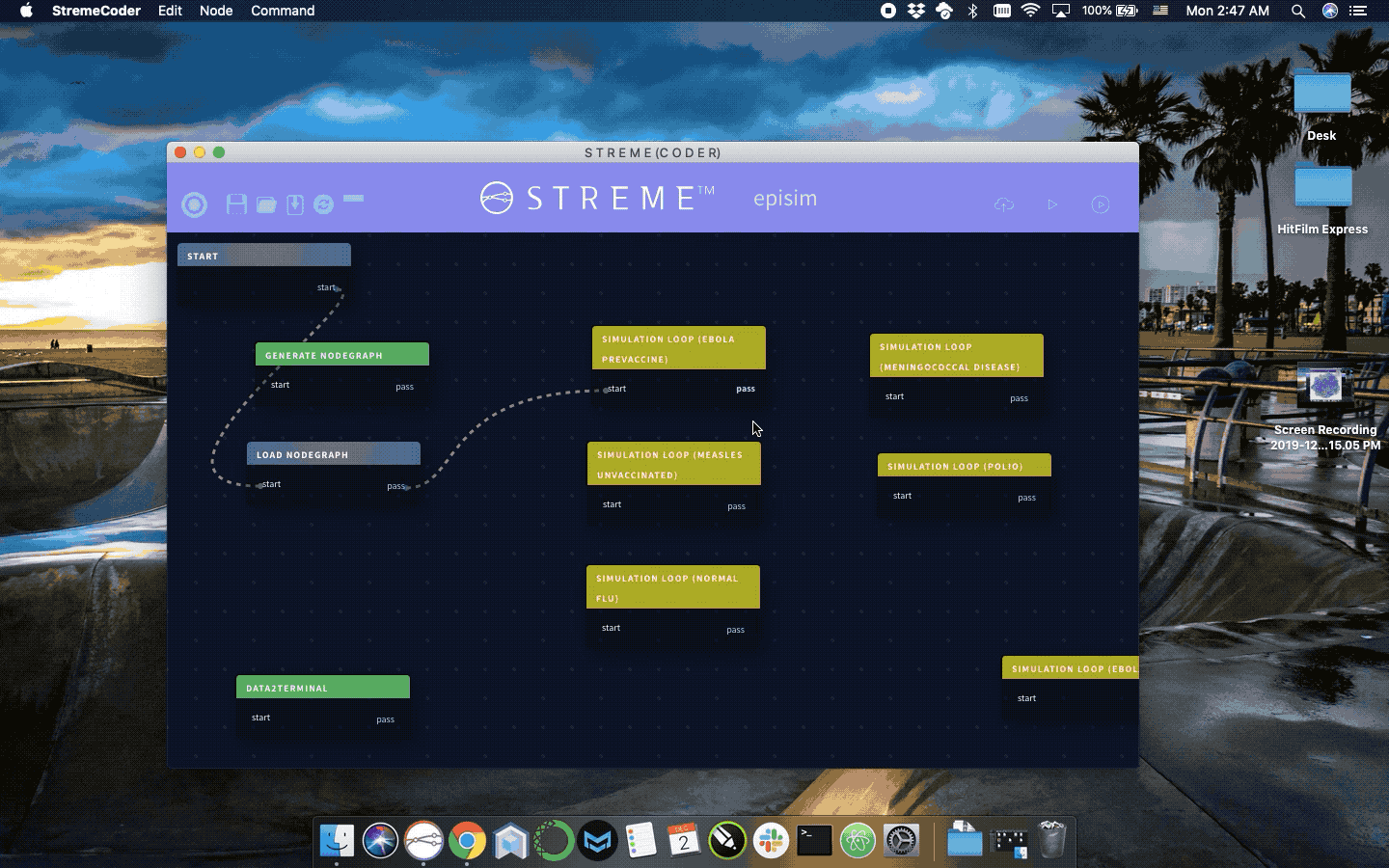Click pass port on Meningococcal Disease node
This screenshot has width=1389, height=868.
pyautogui.click(x=1019, y=398)
